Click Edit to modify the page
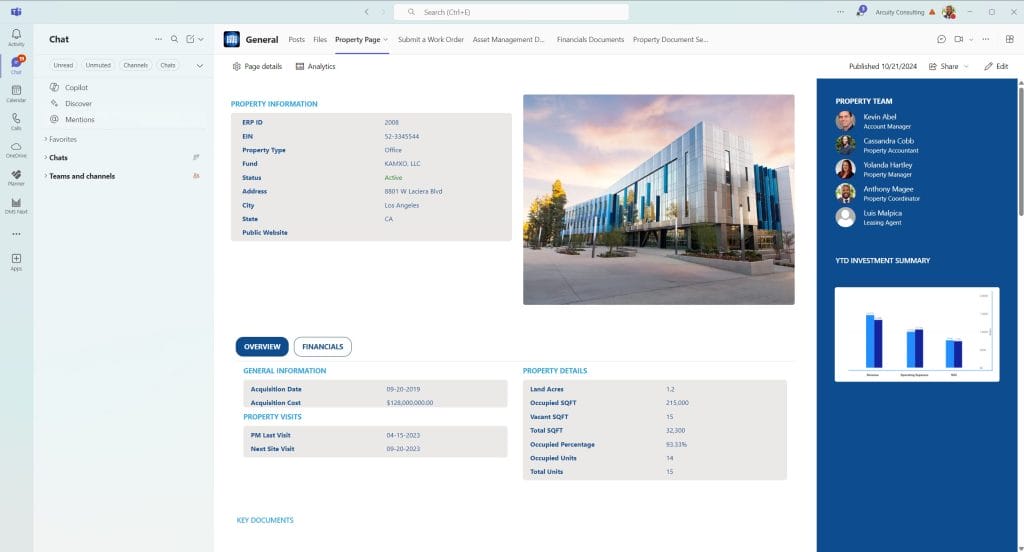1024x552 pixels. tap(996, 66)
